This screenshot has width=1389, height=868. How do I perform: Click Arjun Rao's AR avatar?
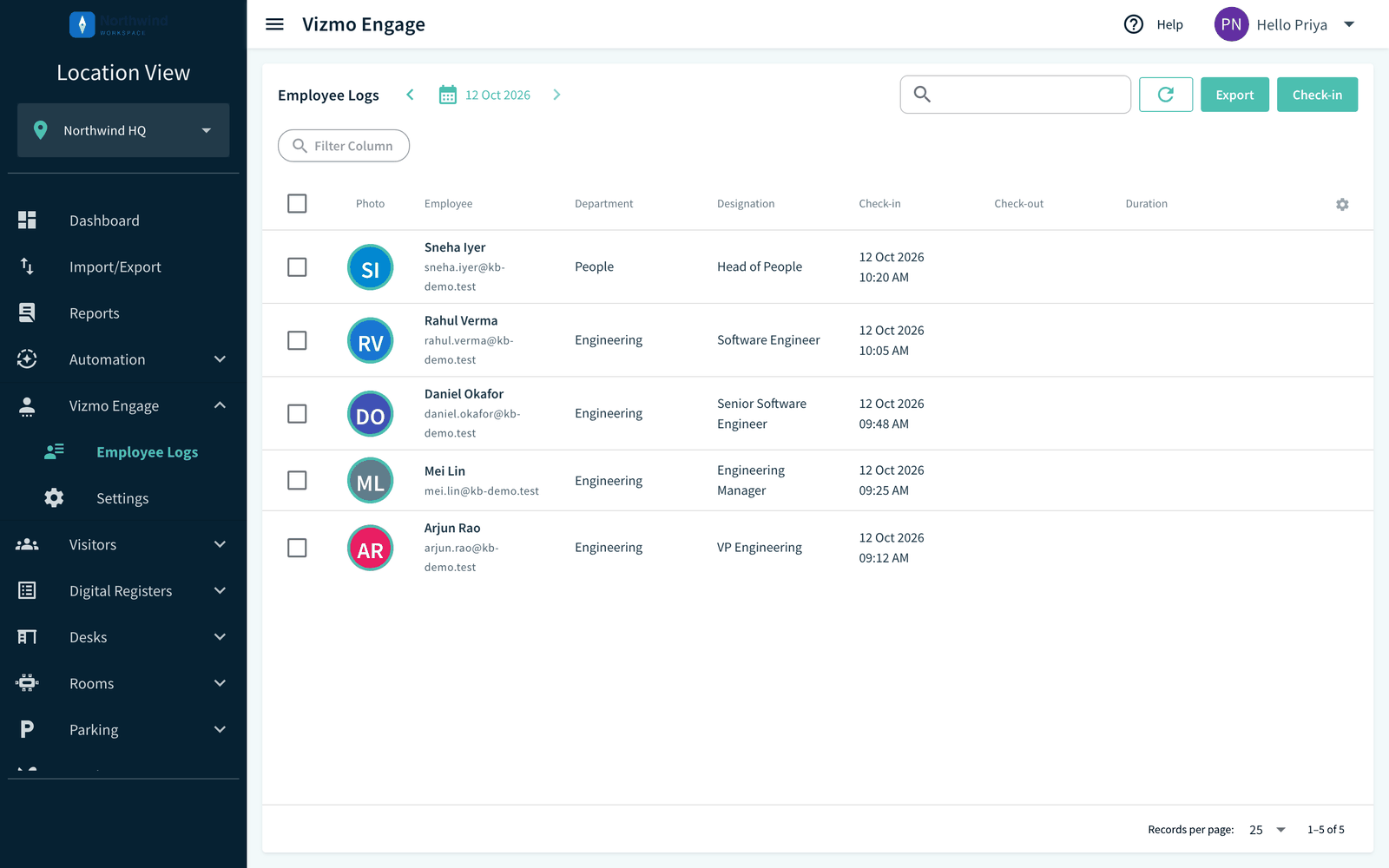pos(371,548)
